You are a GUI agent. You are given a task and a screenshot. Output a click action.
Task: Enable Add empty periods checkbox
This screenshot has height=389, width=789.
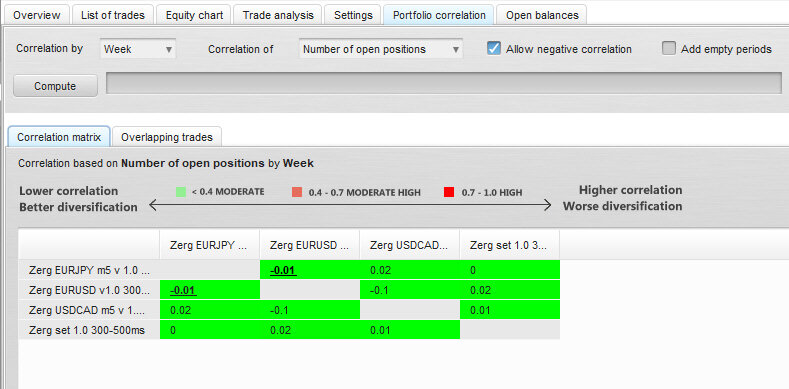[669, 49]
